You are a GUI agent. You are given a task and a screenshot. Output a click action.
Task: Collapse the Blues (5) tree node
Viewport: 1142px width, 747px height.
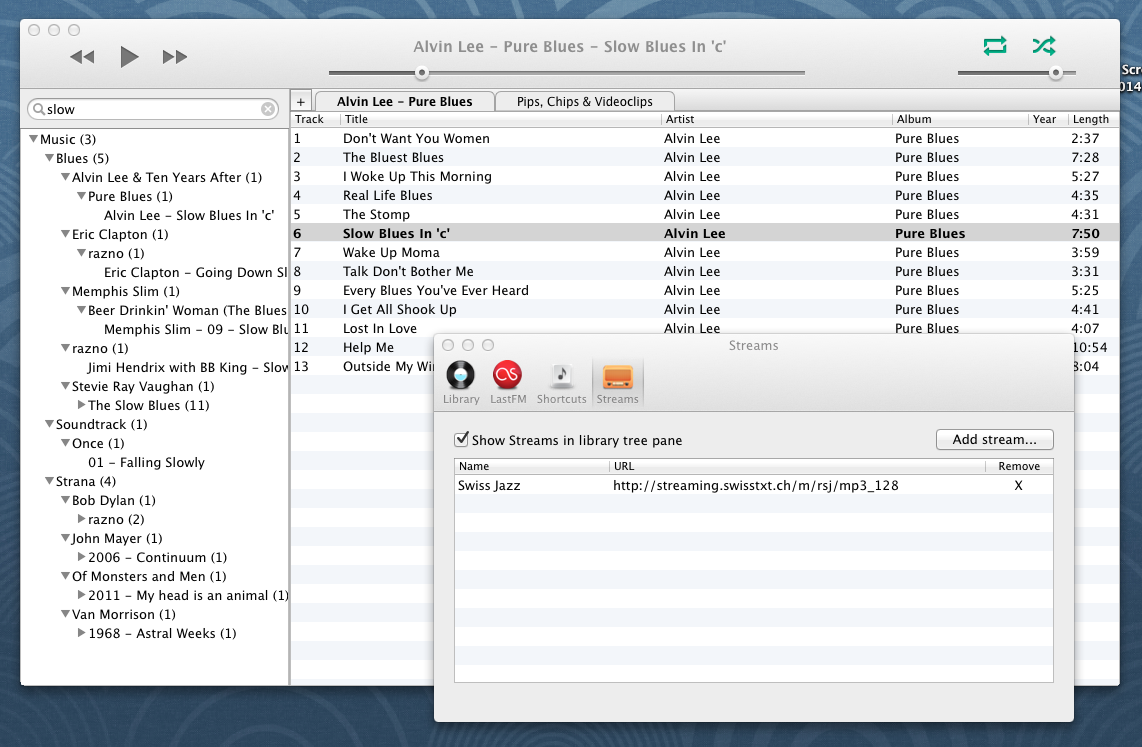[x=50, y=158]
